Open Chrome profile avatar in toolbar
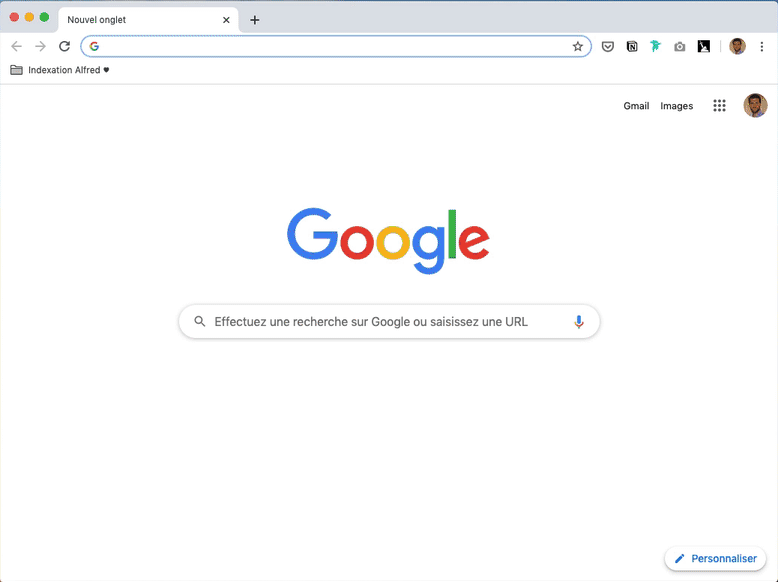Viewport: 778px width, 582px height. tap(737, 47)
